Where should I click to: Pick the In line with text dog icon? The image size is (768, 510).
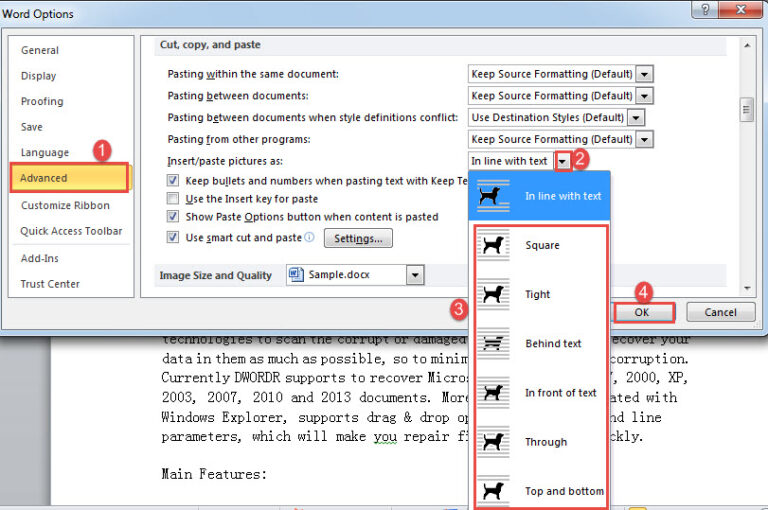[x=493, y=196]
